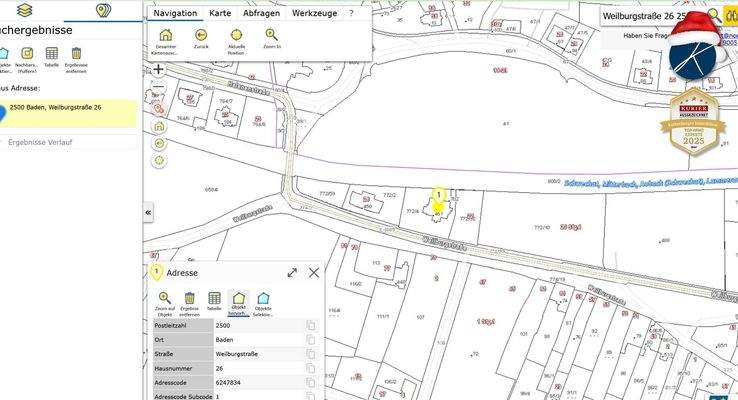Image resolution: width=738 pixels, height=400 pixels.
Task: Copy the Postleitzahl value 2500
Action: click(x=311, y=326)
